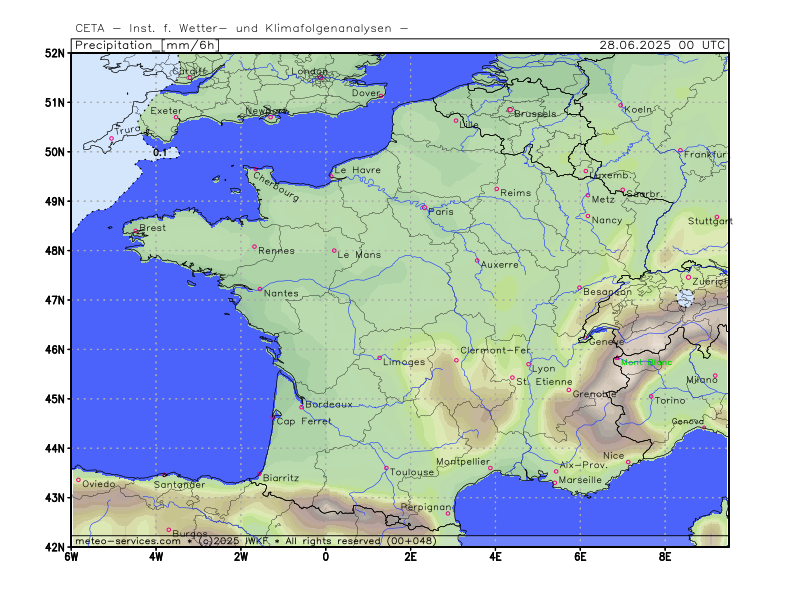Click the Brussels label
Viewport: 800px width, 600px height.
click(x=535, y=114)
